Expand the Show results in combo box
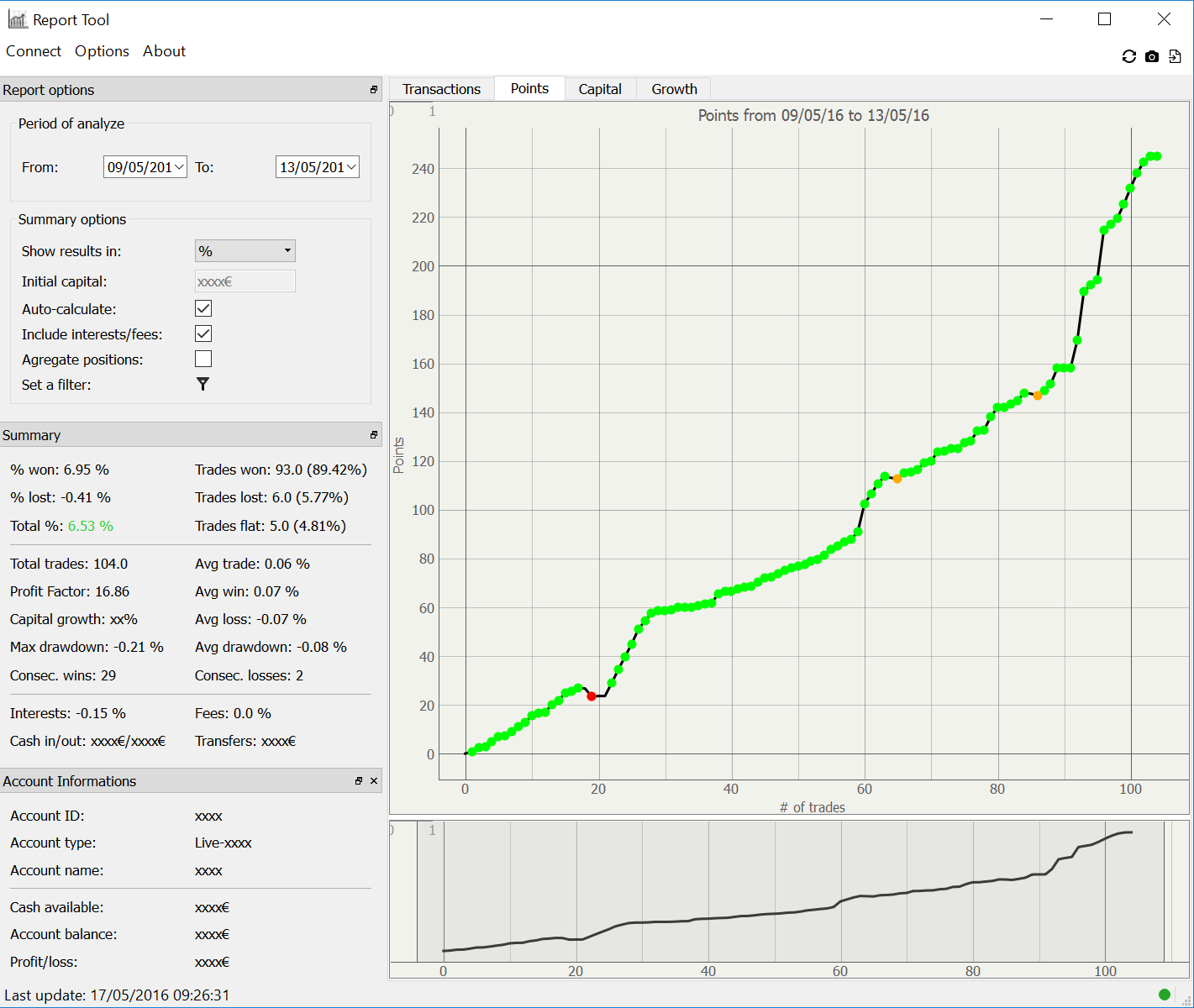Viewport: 1194px width, 1008px height. [x=245, y=250]
